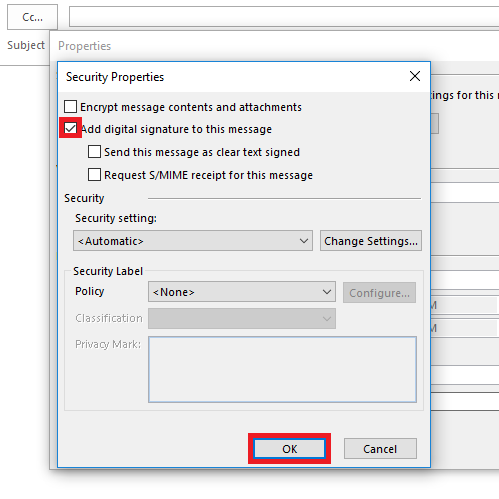499x499 pixels.
Task: Open the Classification dropdown
Action: click(x=242, y=318)
